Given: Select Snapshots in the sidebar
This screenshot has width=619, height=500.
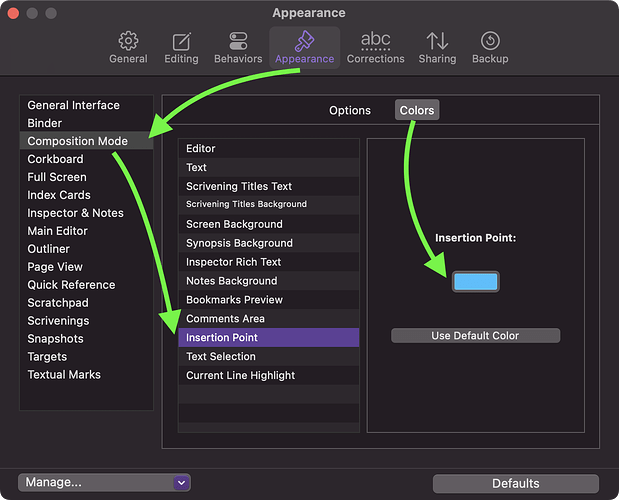Looking at the screenshot, I should [x=86, y=339].
